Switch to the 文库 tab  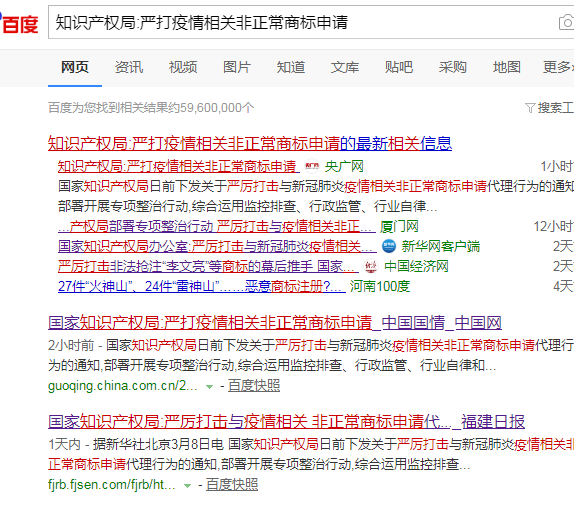point(345,67)
